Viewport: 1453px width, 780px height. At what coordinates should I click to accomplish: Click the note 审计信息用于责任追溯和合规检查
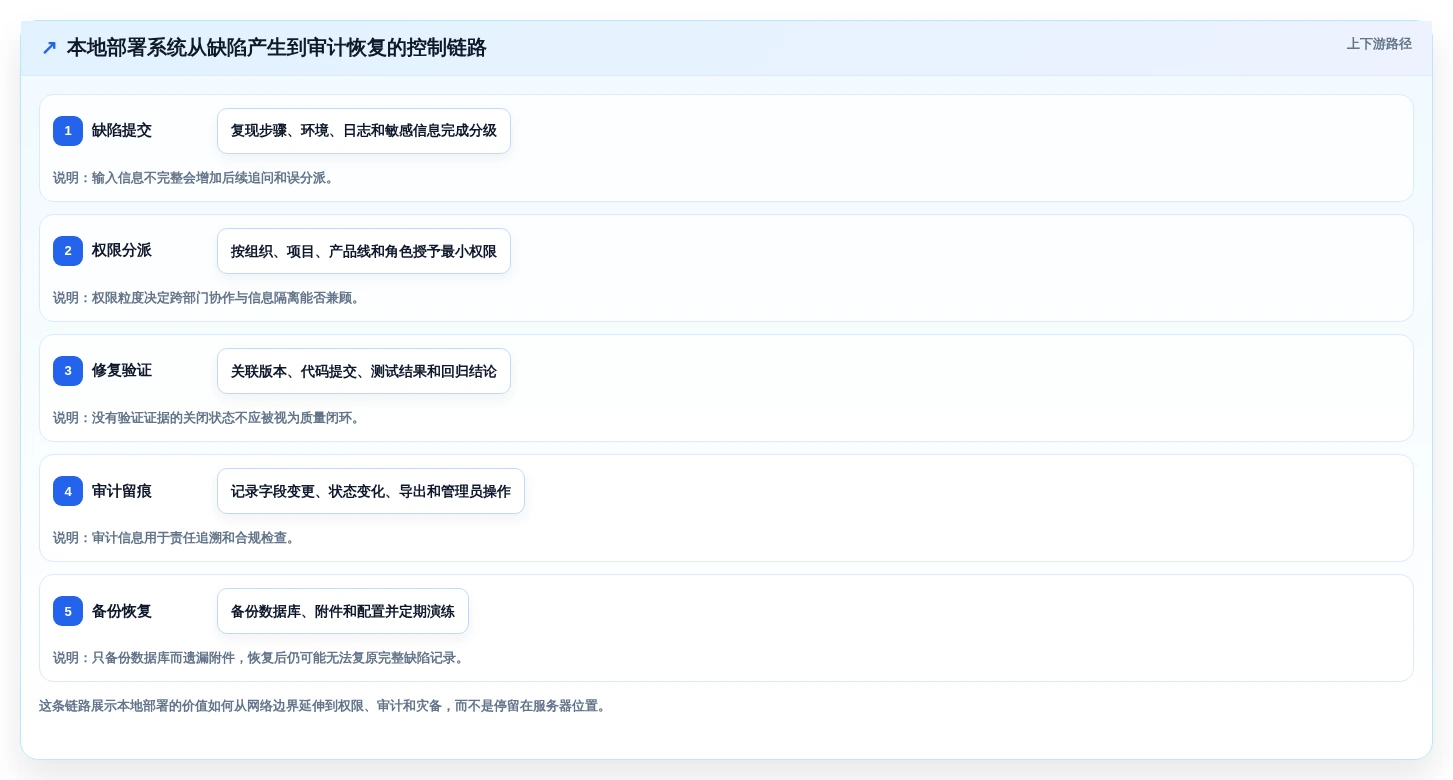click(x=175, y=538)
